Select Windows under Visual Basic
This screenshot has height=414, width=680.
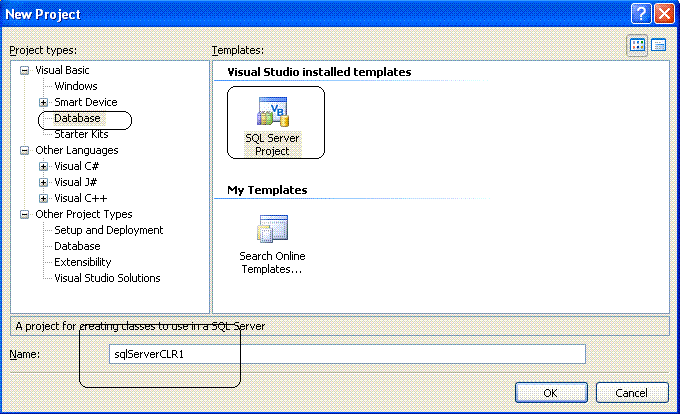coord(76,86)
